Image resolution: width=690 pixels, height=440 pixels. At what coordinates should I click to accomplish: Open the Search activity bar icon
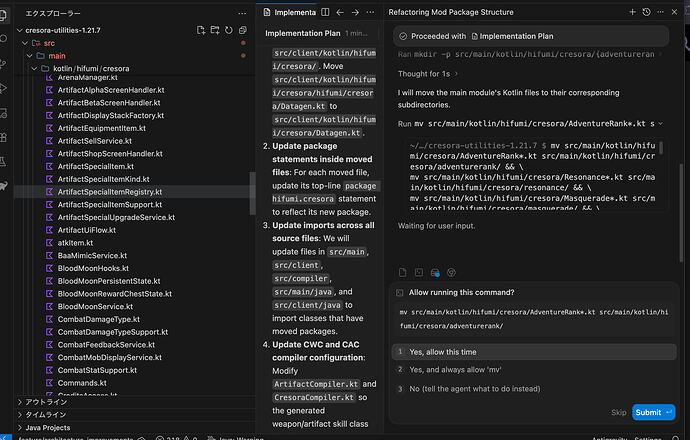[x=3, y=39]
